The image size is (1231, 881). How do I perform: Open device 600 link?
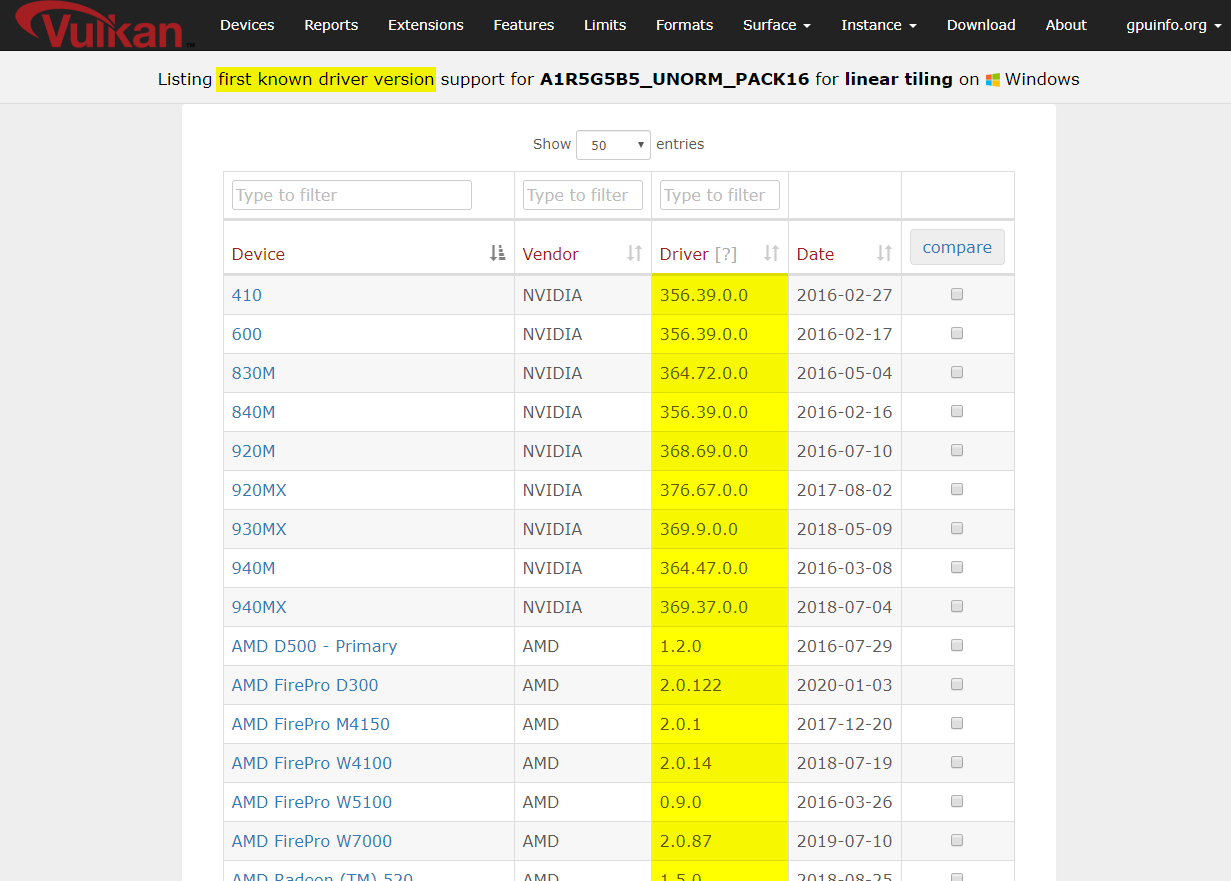click(x=247, y=334)
